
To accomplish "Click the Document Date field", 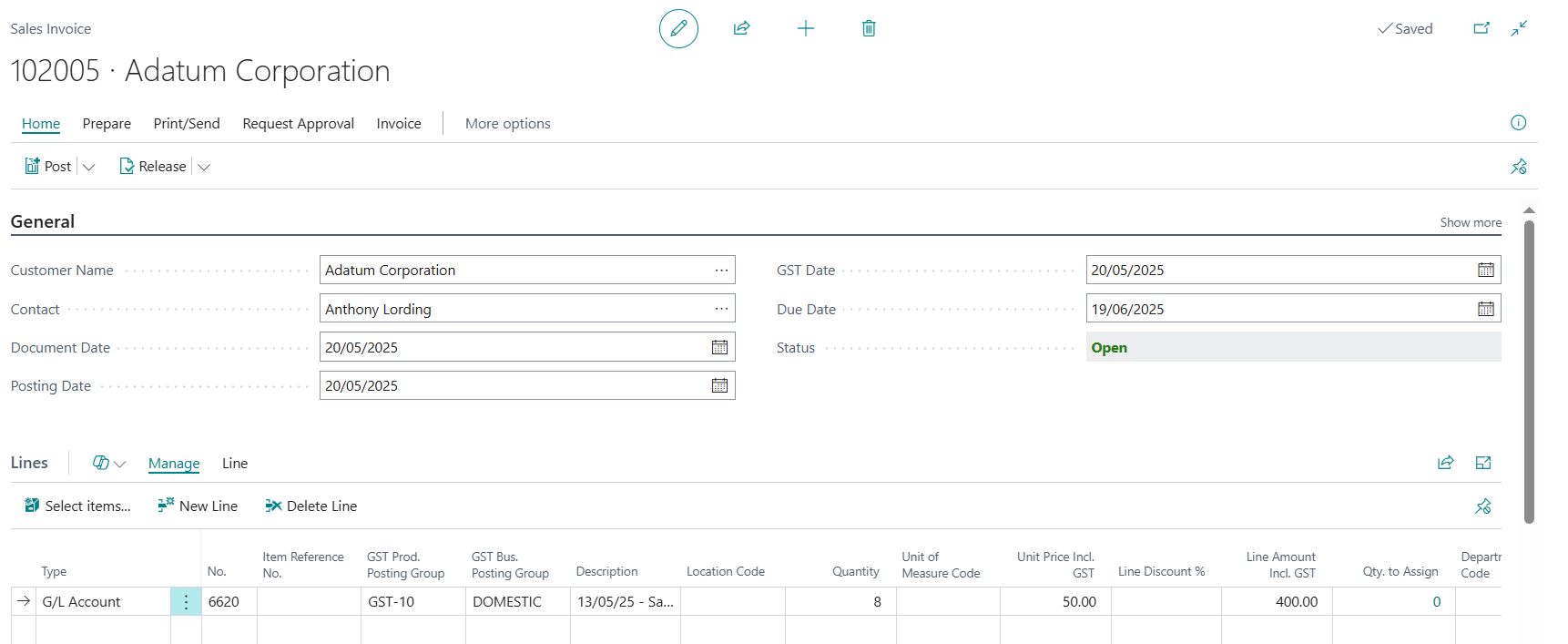I will tap(527, 347).
